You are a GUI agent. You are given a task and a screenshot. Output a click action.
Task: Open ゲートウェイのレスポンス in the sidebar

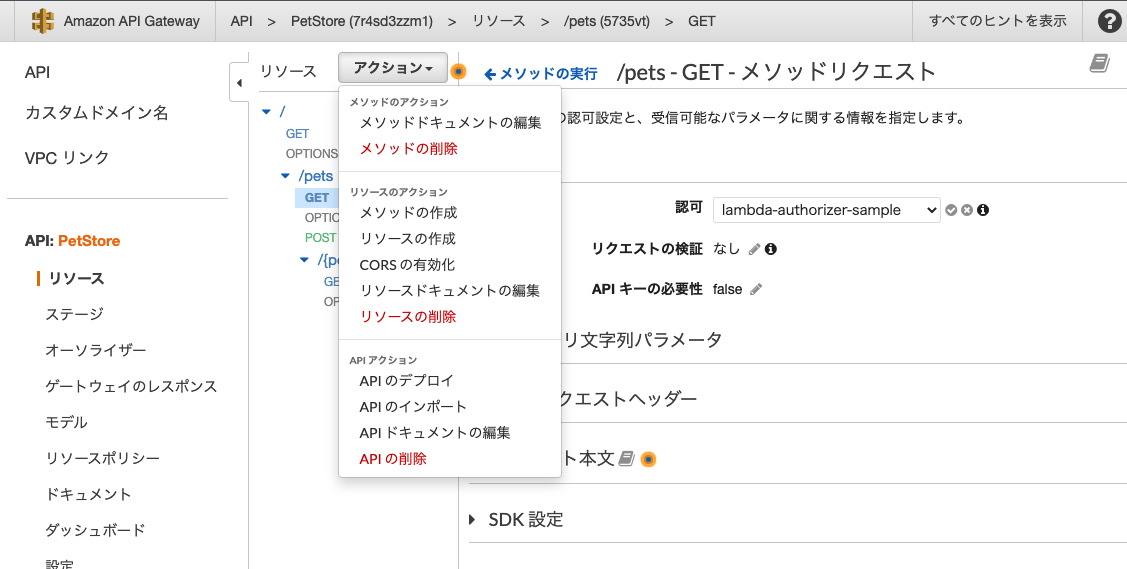pos(131,386)
